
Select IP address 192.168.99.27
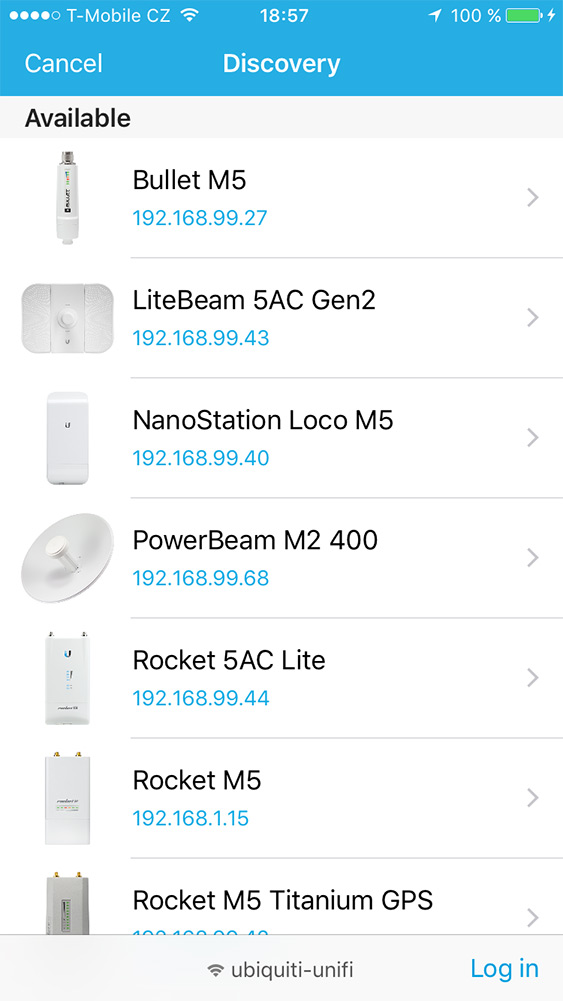[200, 218]
